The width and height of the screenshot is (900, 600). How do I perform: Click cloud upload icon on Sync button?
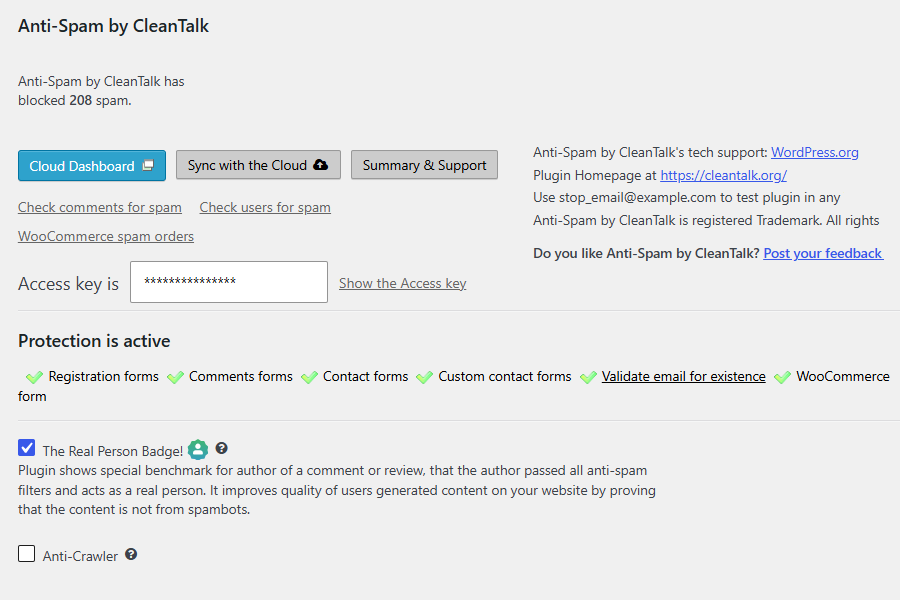tap(320, 165)
